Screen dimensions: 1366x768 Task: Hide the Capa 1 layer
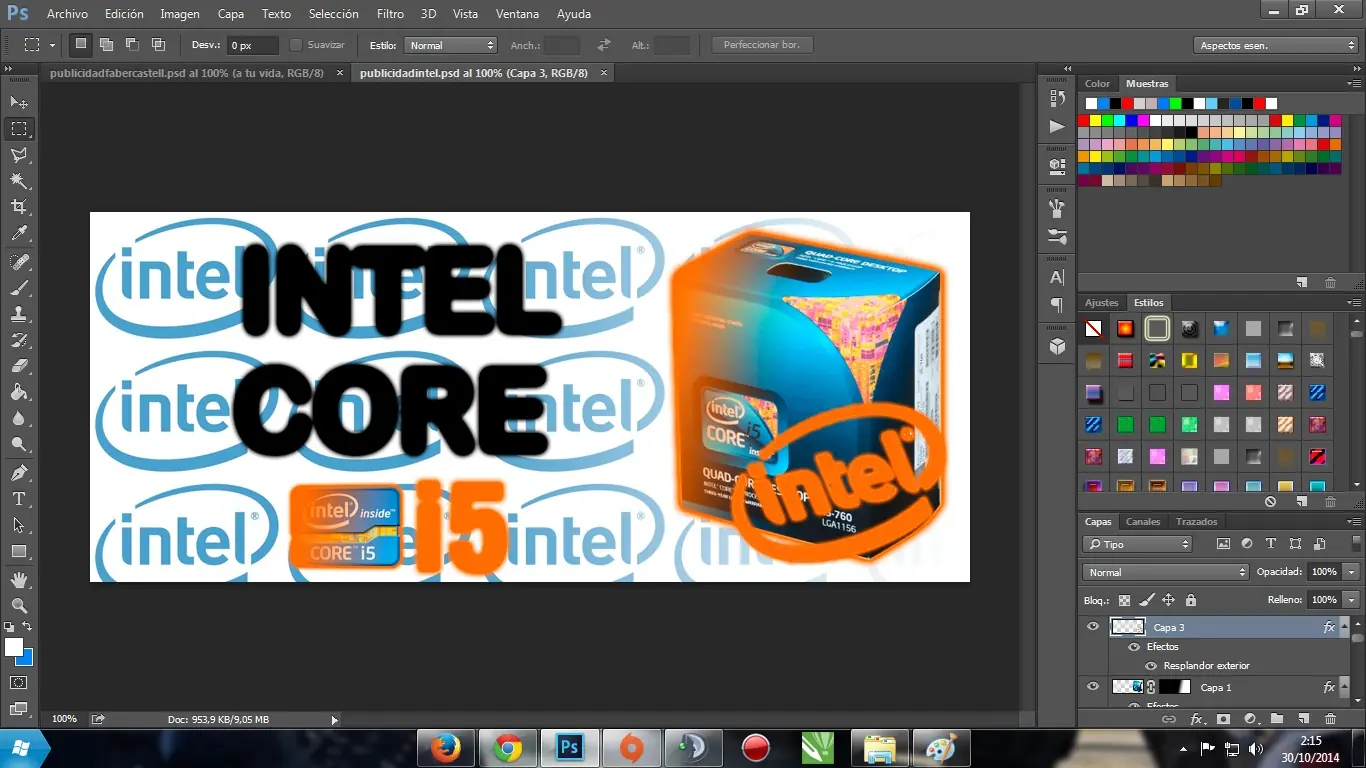1093,687
